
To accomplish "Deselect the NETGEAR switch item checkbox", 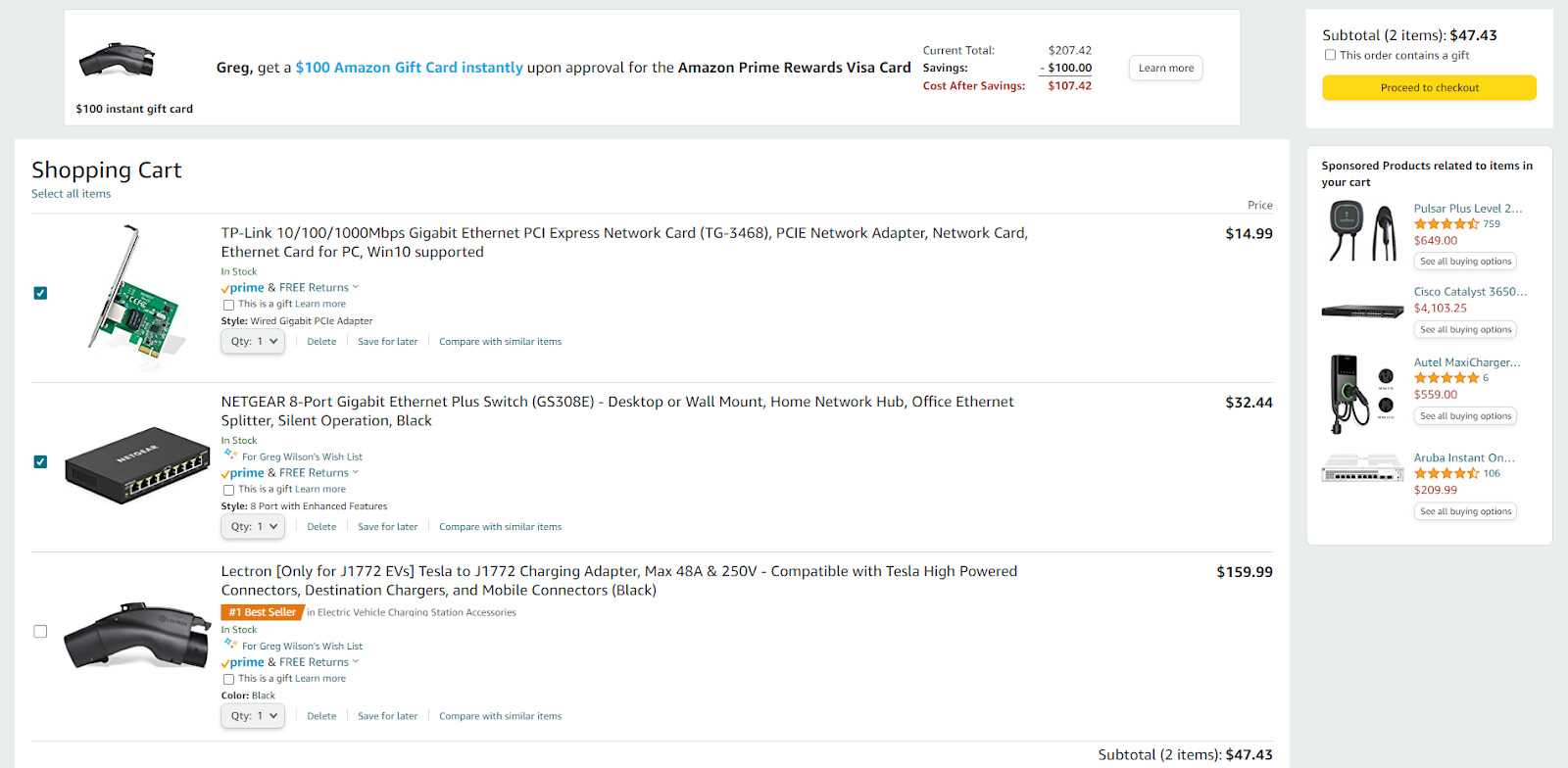I will click(x=40, y=461).
